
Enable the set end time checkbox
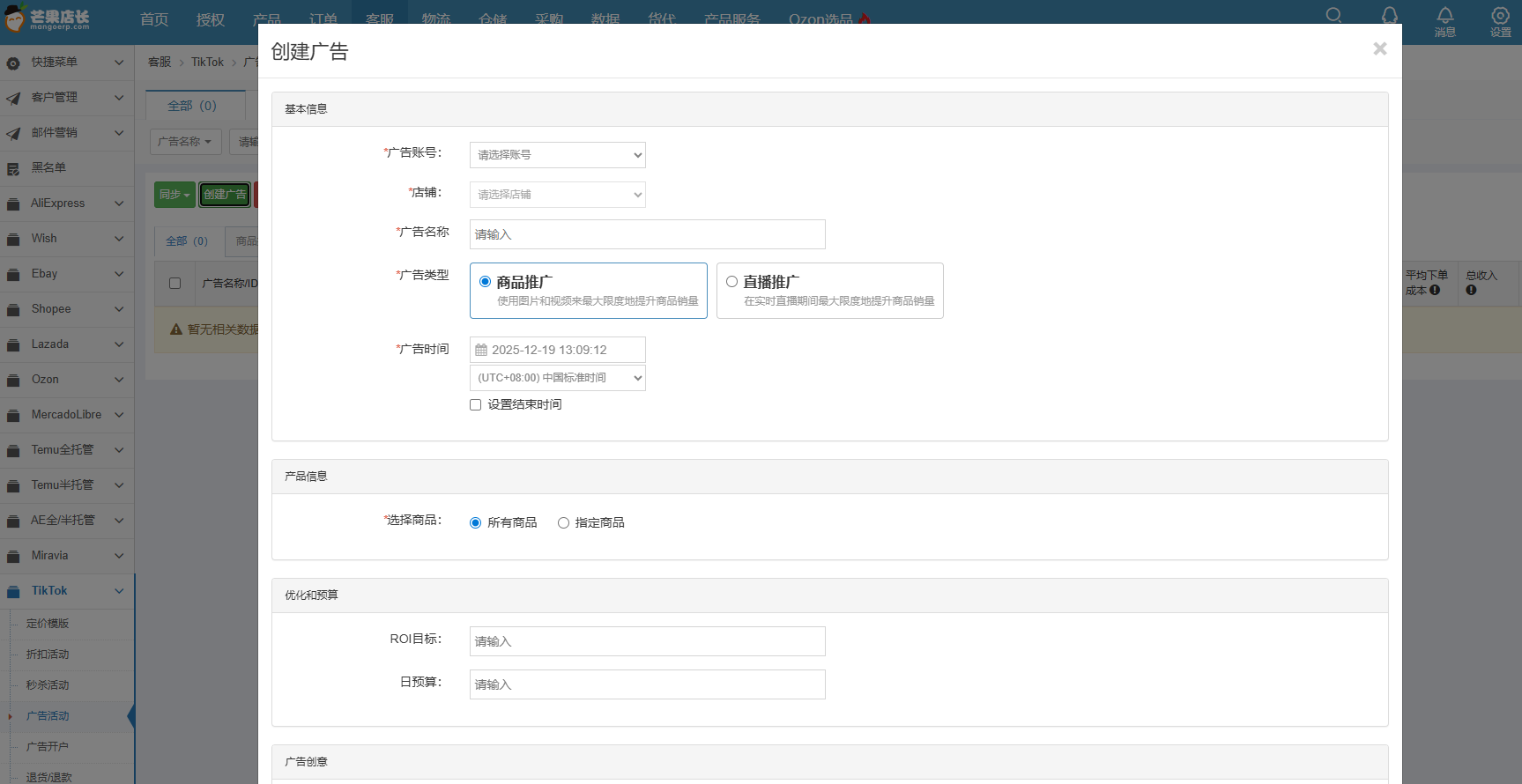click(476, 405)
